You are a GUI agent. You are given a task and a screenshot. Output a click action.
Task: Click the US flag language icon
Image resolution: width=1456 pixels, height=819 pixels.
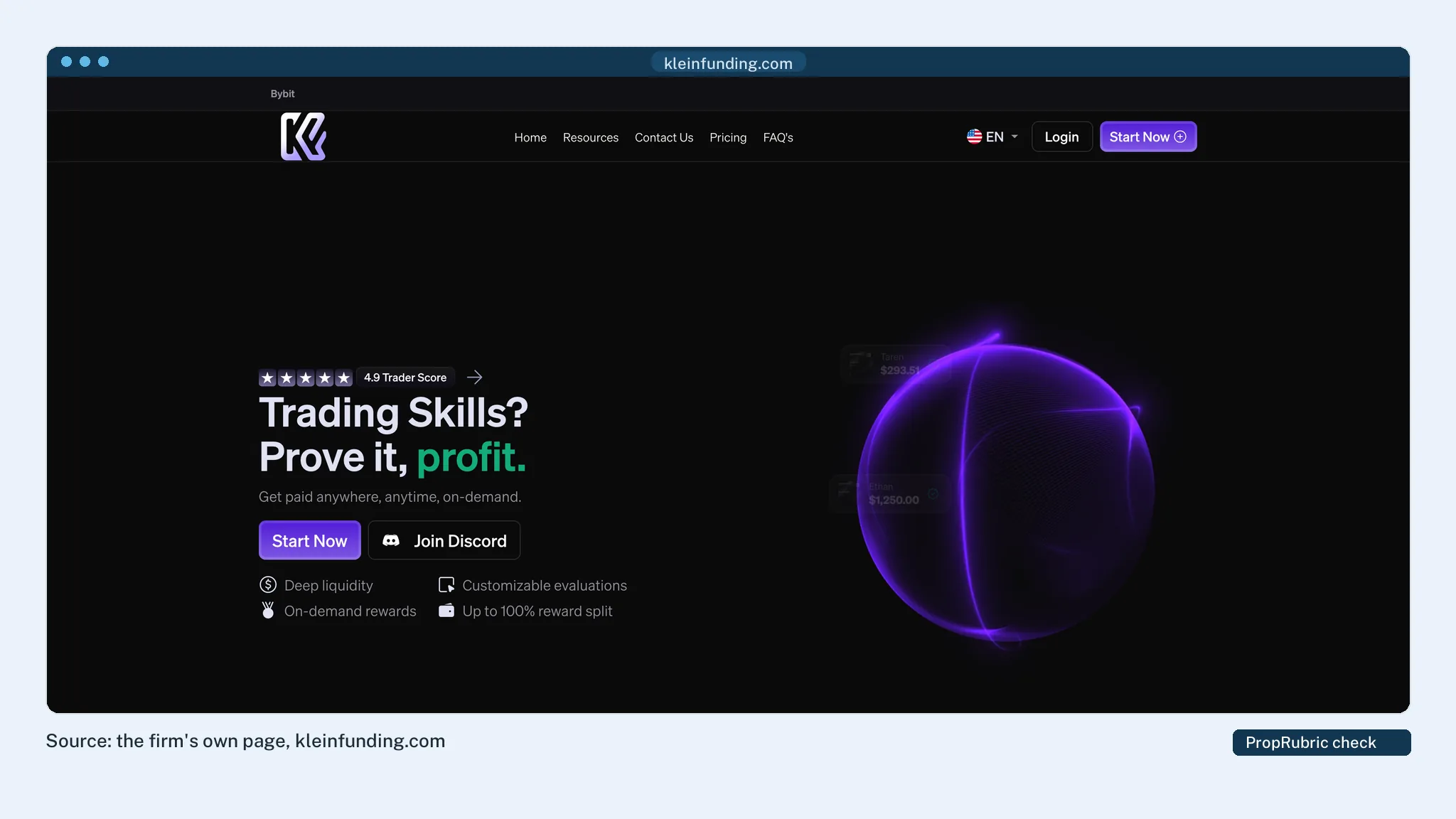[x=974, y=136]
